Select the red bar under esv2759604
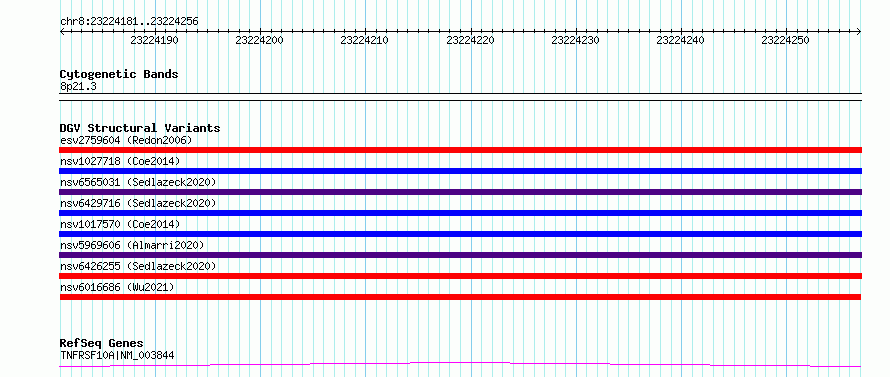Screen dimensions: 890x377 click(x=460, y=150)
